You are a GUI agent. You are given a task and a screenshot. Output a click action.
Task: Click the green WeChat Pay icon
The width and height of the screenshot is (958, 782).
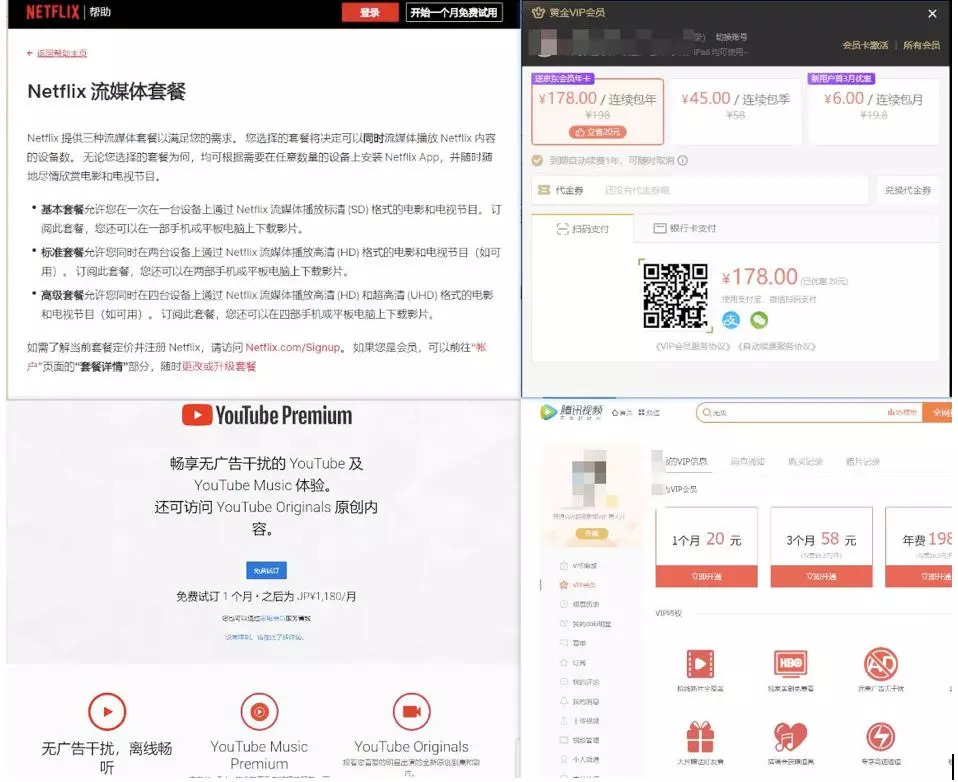(759, 320)
